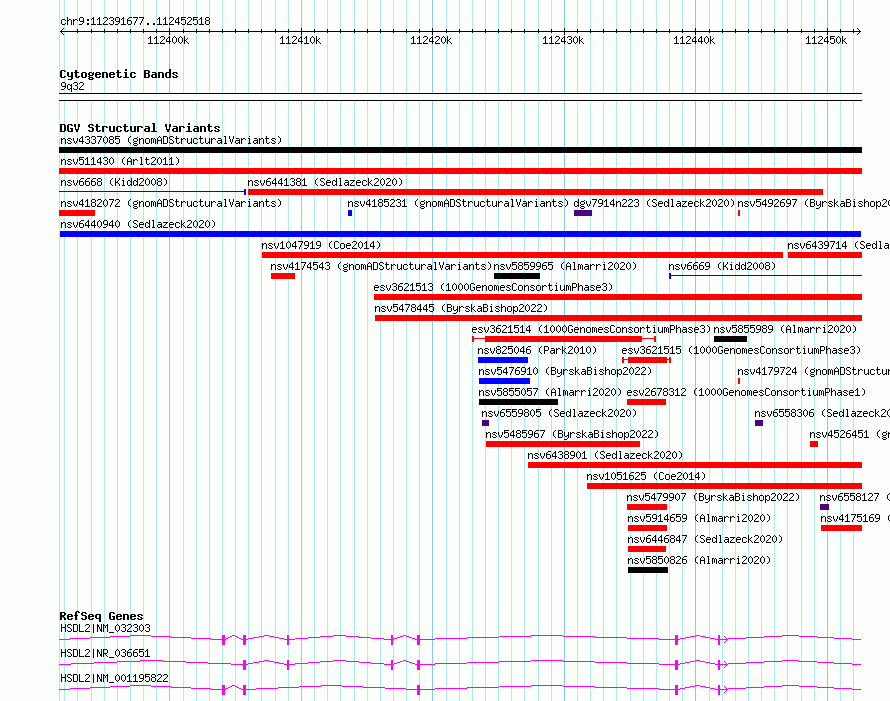This screenshot has width=890, height=701.
Task: Select the black nsv5855057 variant bar
Action: pyautogui.click(x=518, y=402)
